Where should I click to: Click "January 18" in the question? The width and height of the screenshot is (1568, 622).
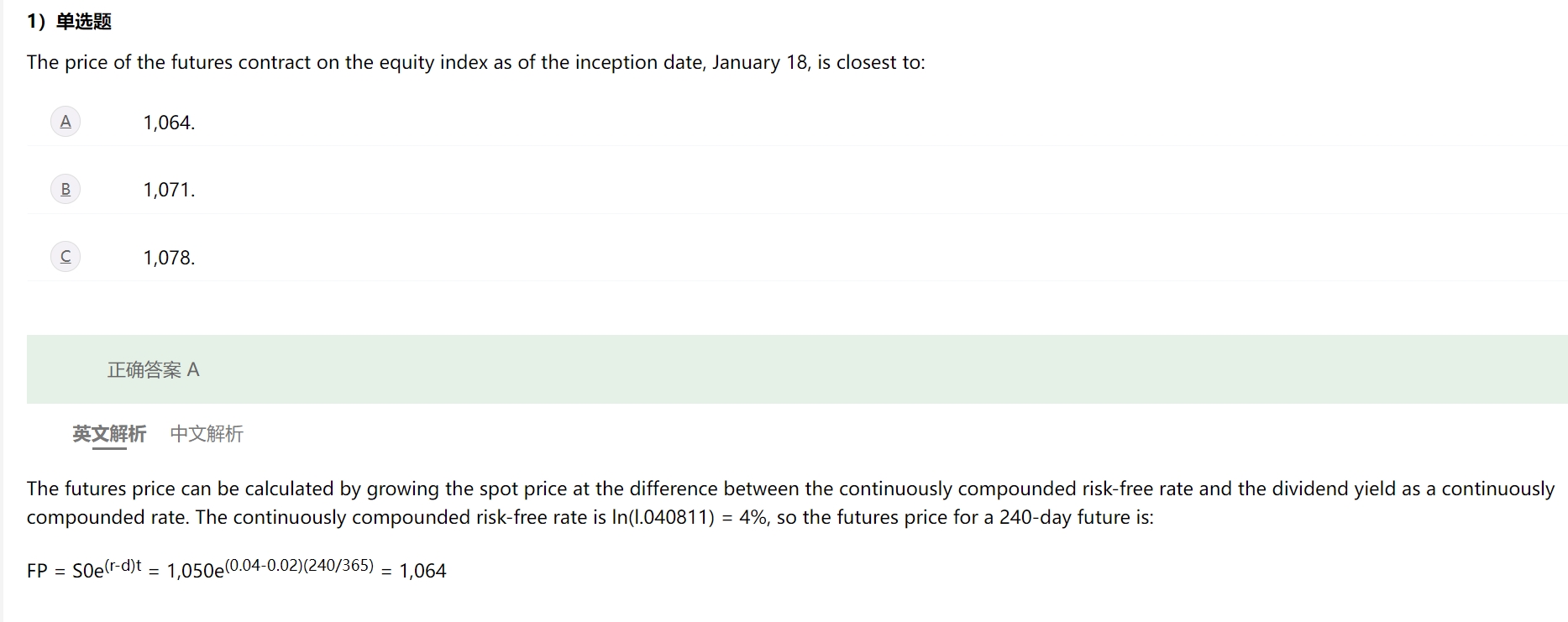point(760,62)
